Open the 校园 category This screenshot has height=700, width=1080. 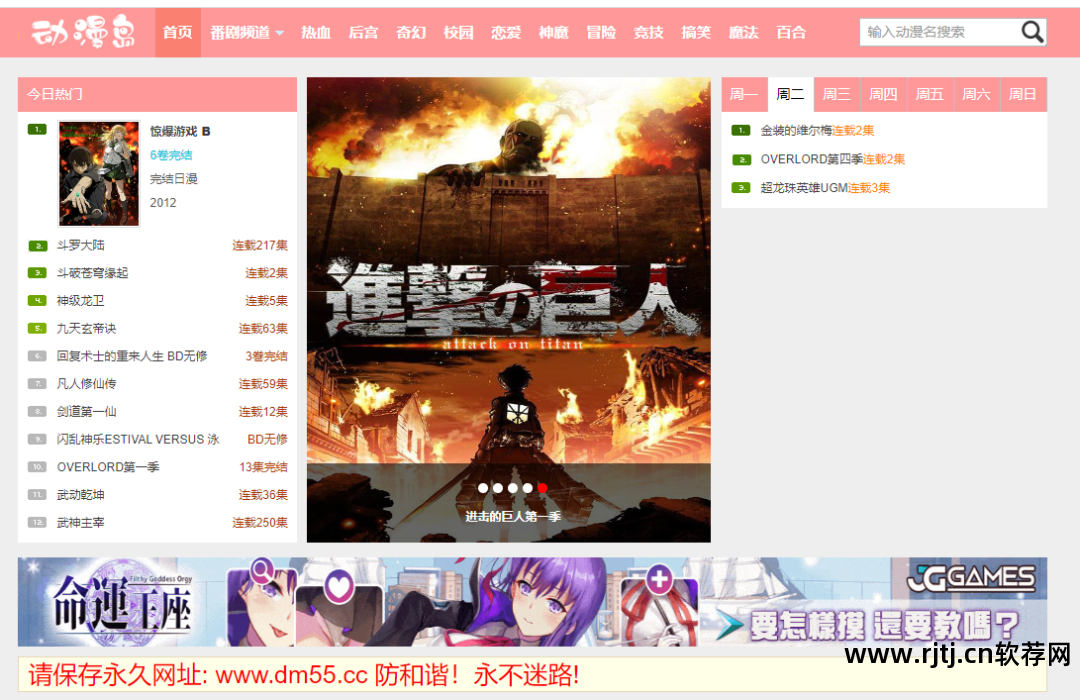click(458, 32)
